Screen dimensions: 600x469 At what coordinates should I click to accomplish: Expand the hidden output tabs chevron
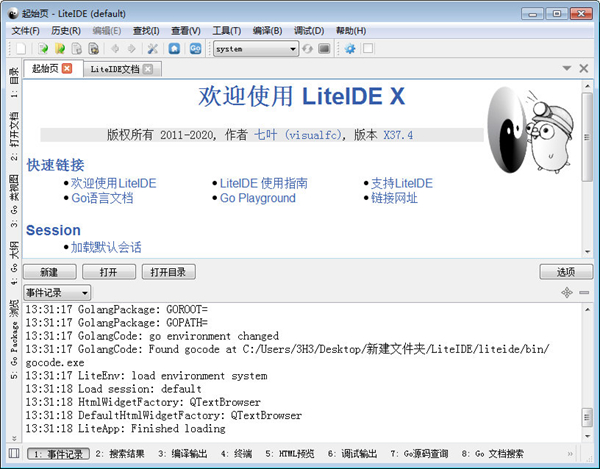(x=570, y=454)
